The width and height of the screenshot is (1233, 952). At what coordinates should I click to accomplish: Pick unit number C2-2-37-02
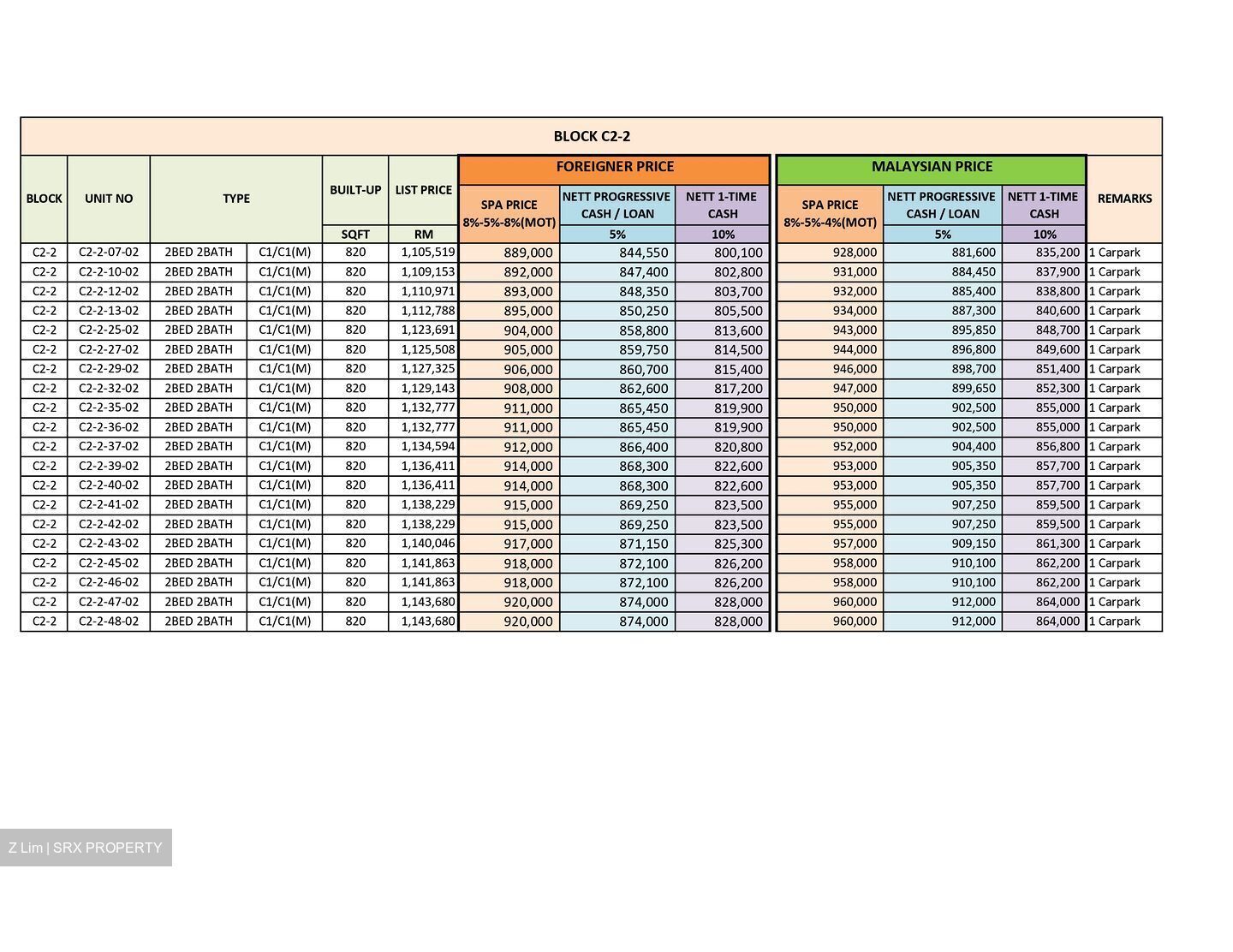point(109,447)
